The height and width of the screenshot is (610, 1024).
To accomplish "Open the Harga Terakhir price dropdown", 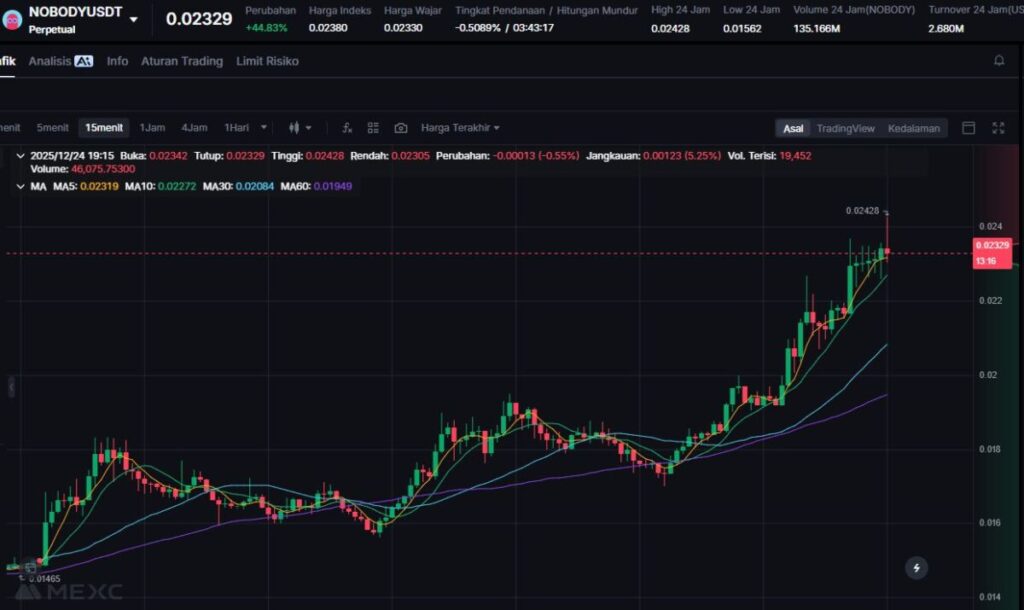I will pyautogui.click(x=460, y=128).
